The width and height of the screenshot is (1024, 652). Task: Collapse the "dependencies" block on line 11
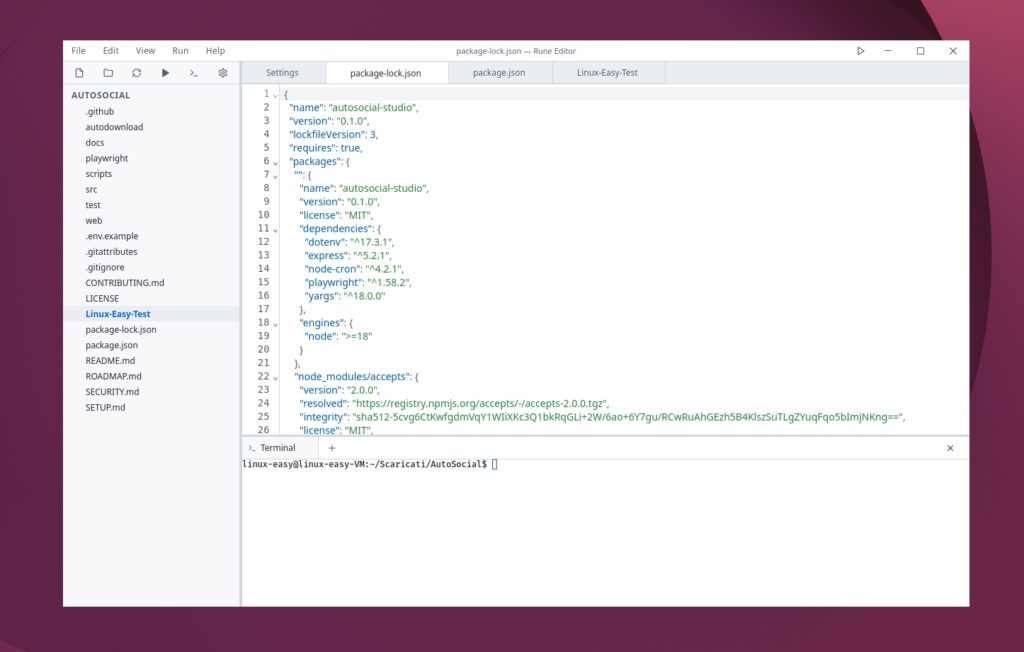pyautogui.click(x=275, y=230)
